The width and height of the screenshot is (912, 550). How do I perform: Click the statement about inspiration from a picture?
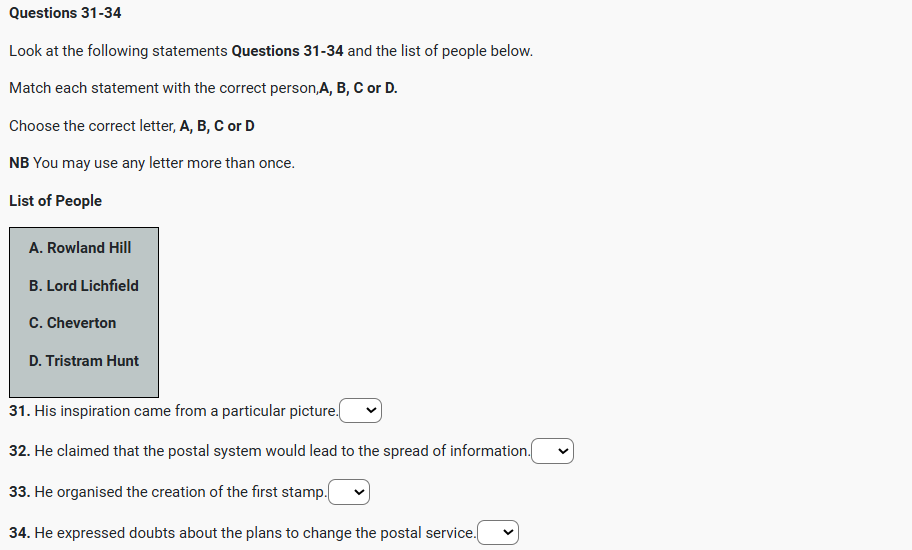[x=186, y=411]
